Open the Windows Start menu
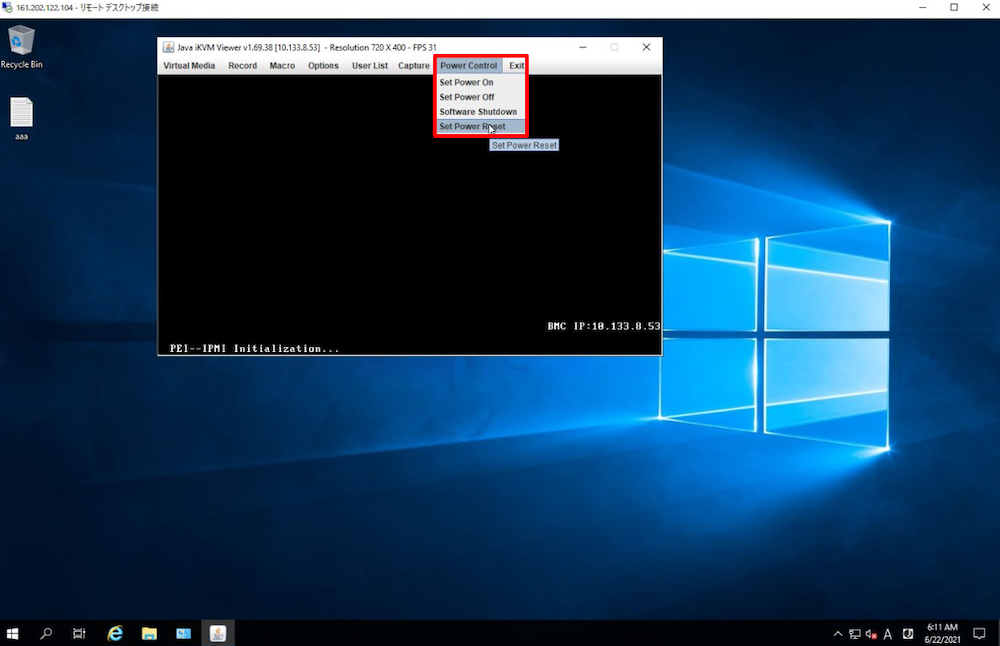Screen dimensions: 1000x646 pyautogui.click(x=14, y=633)
